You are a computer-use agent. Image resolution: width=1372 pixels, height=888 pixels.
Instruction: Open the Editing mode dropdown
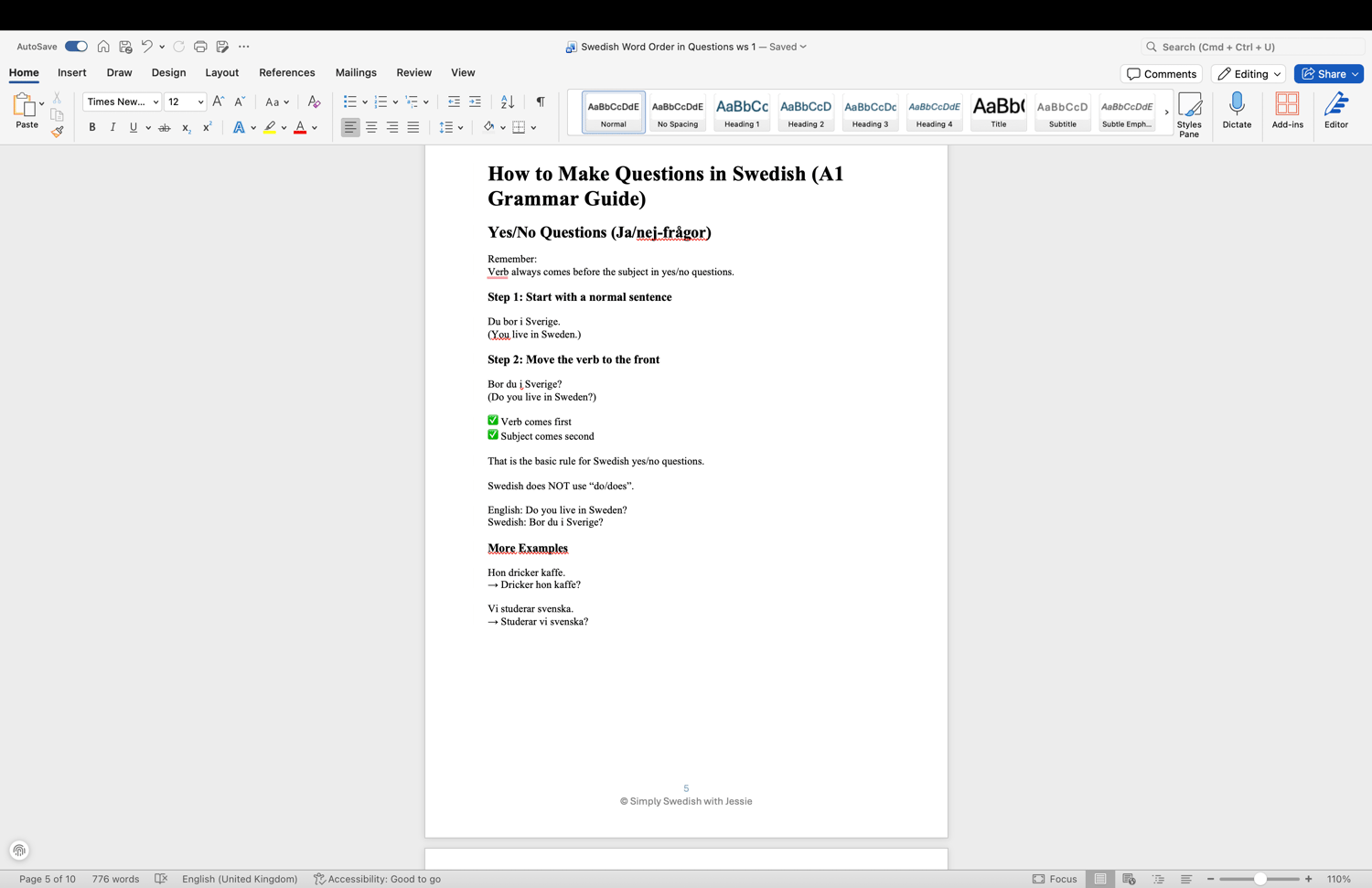click(x=1249, y=74)
